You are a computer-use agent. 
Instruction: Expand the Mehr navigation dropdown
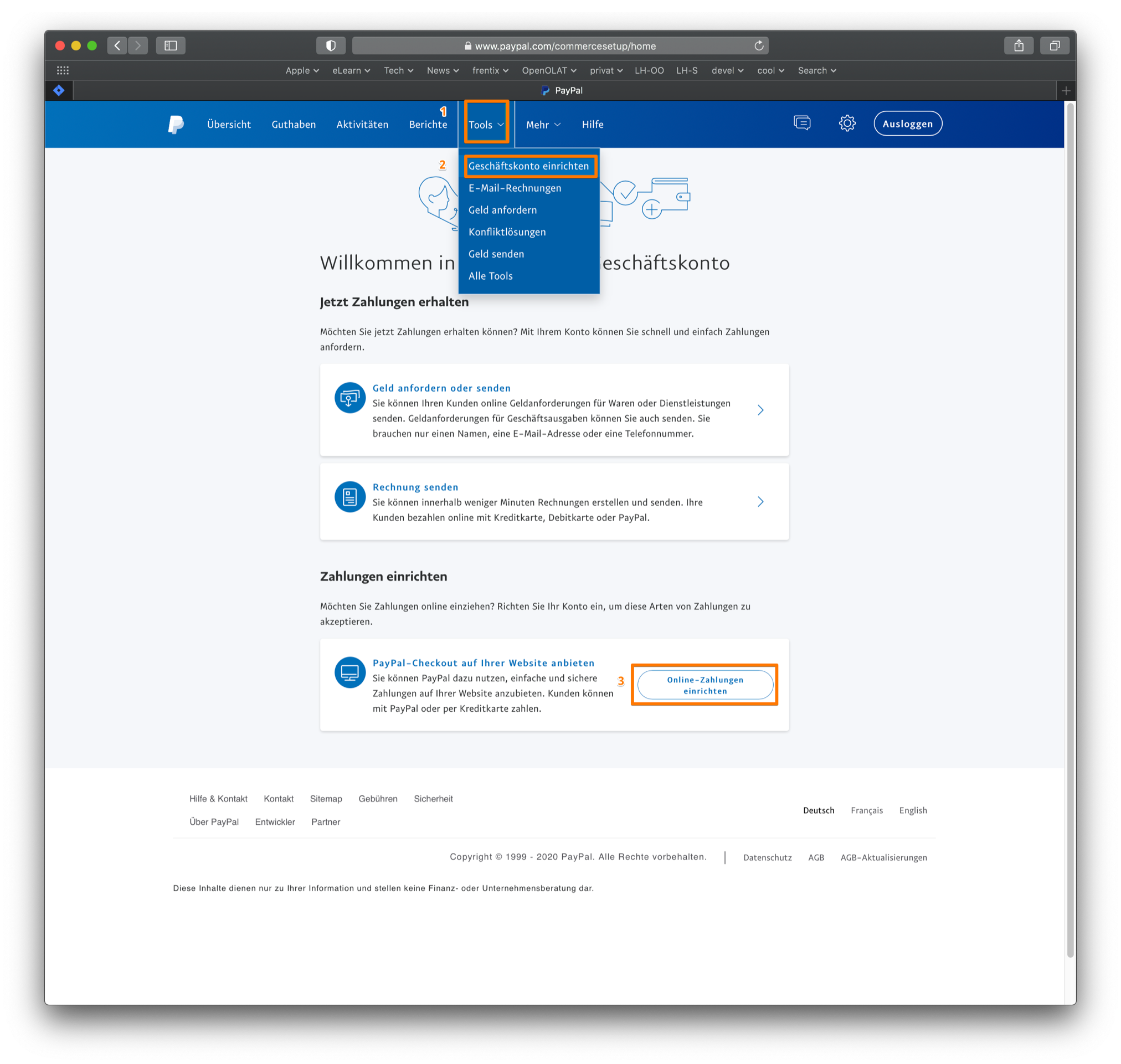point(543,124)
